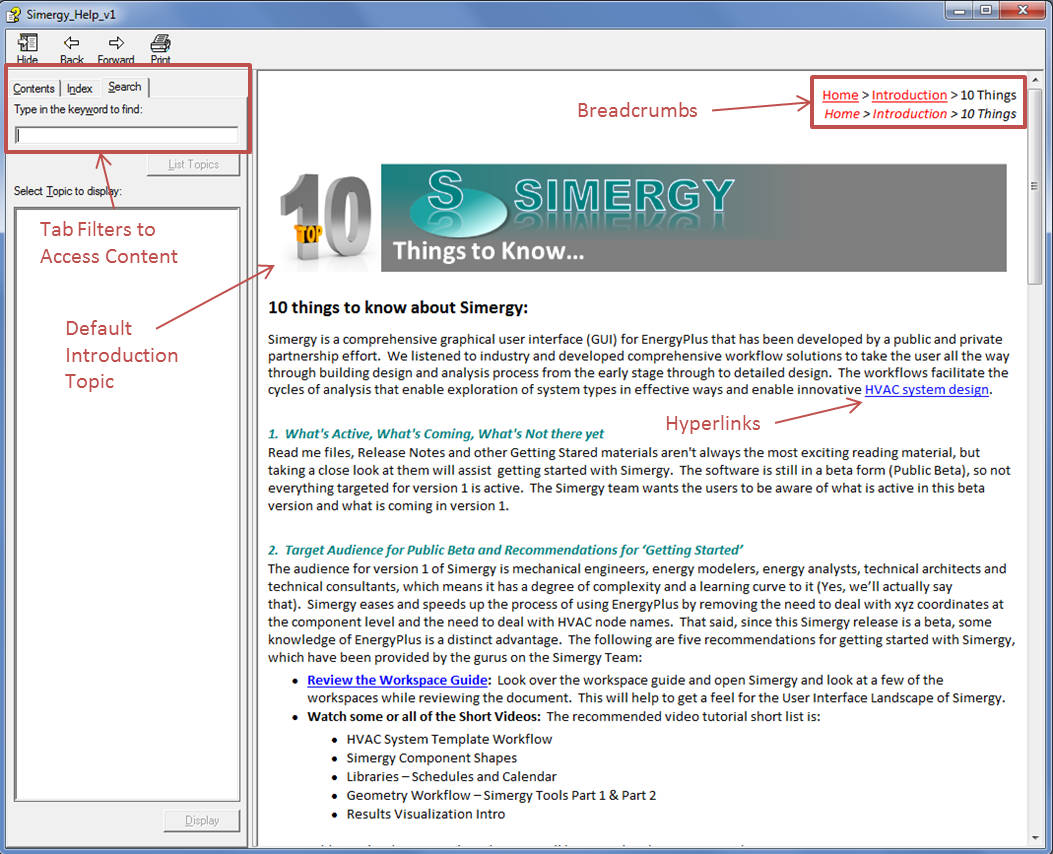Open the Index tab

click(80, 89)
